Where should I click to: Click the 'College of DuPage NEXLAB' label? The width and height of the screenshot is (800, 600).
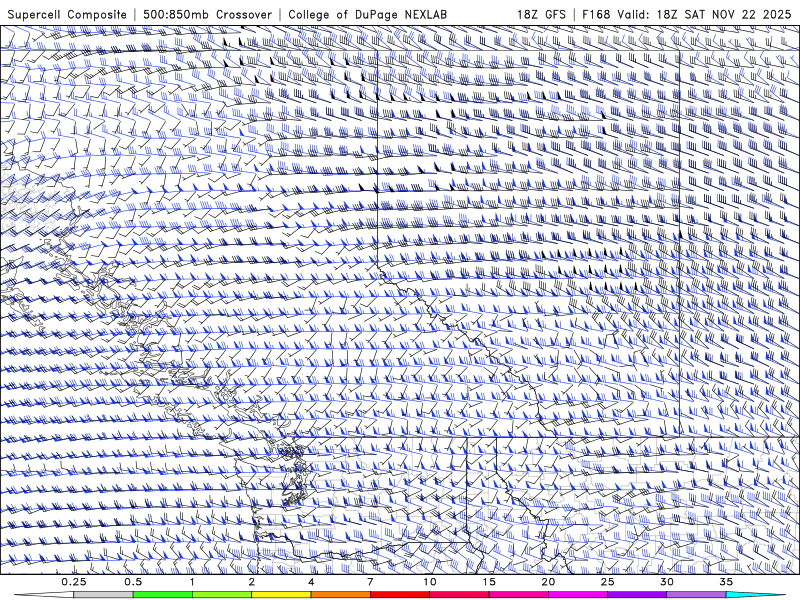coord(367,15)
